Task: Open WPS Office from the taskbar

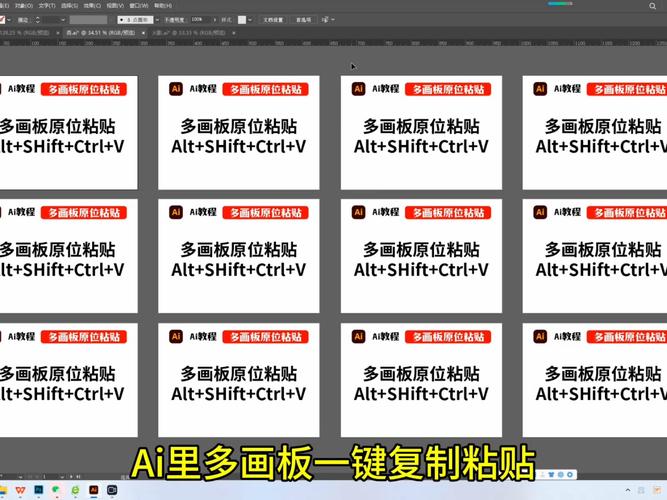Action: [x=20, y=490]
